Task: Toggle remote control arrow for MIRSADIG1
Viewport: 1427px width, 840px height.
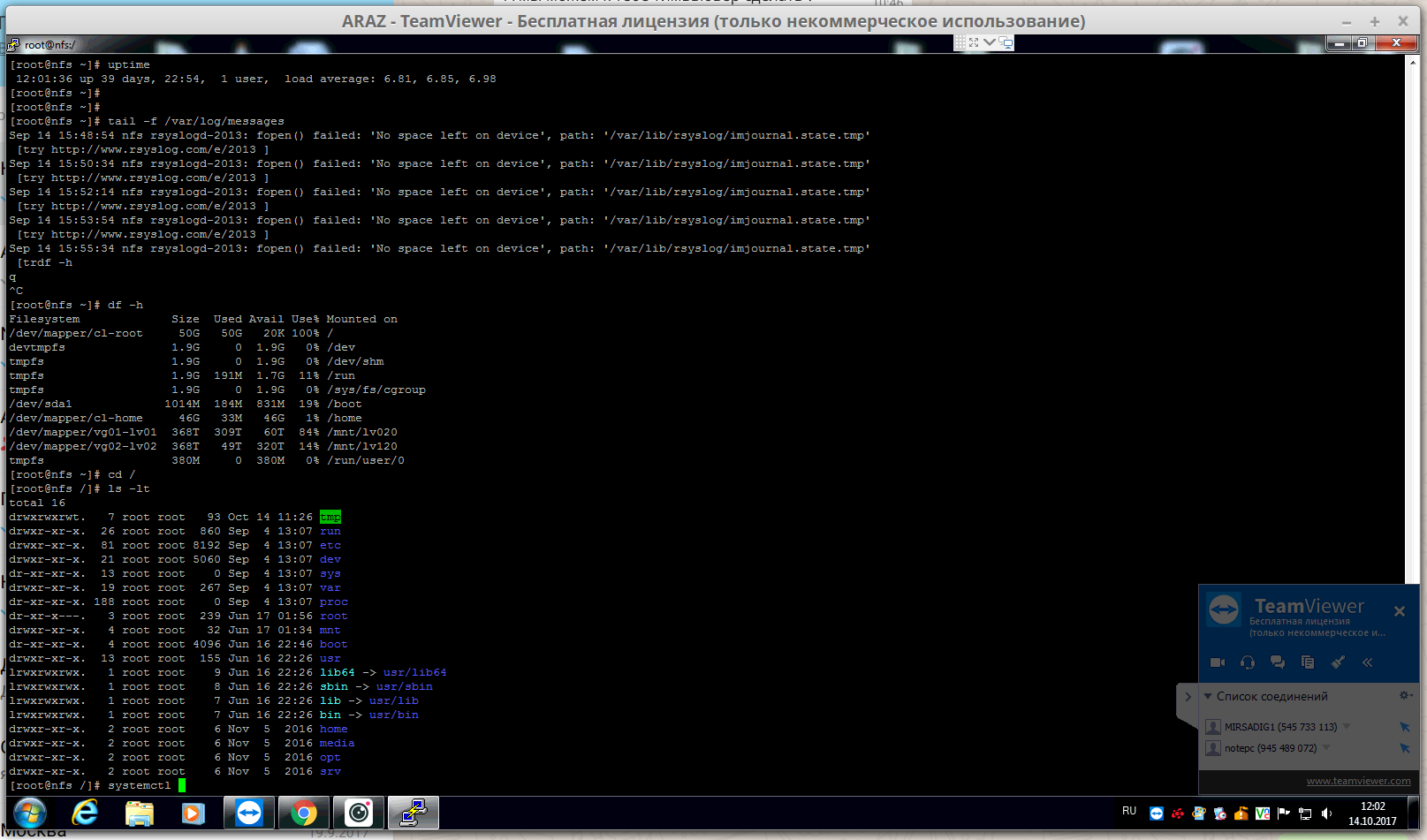Action: 1405,727
